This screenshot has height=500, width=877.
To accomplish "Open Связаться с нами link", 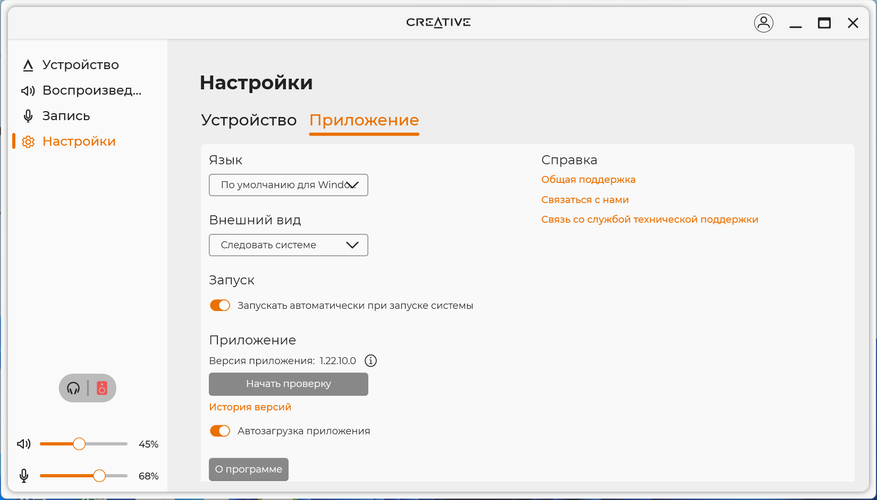I will [x=585, y=200].
